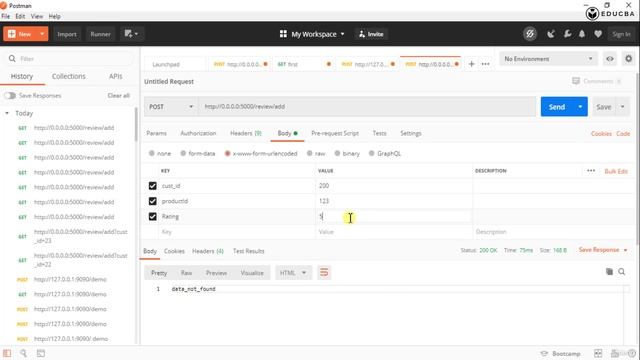This screenshot has height=360, width=640.
Task: Select the form-data body type radio
Action: click(x=183, y=153)
